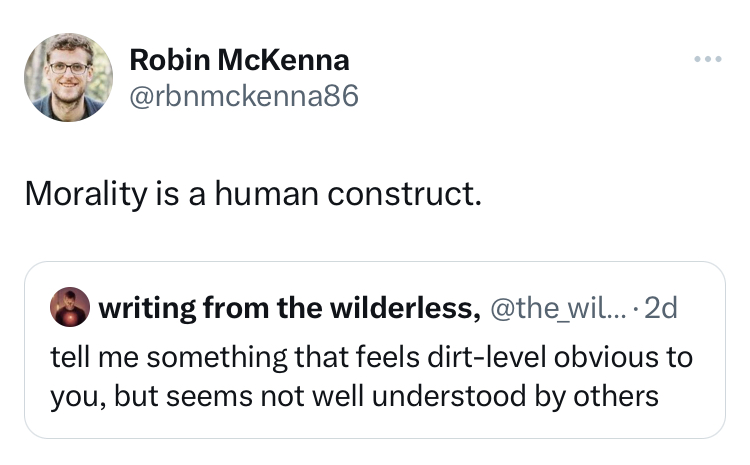This screenshot has height=465, width=750.
Task: Select the "Morality is a human construct." tweet text
Action: (x=253, y=192)
